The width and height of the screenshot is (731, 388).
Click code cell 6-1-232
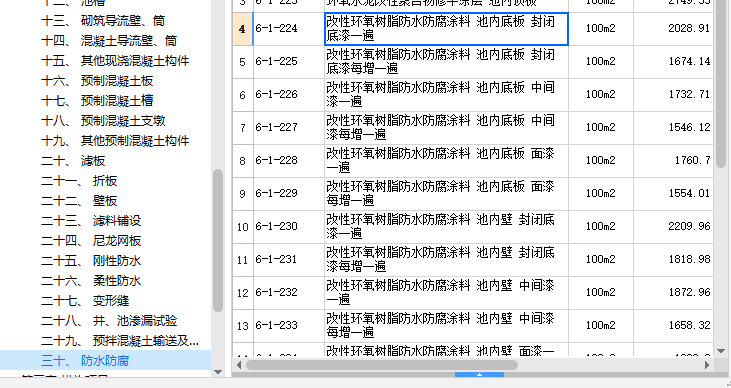(289, 293)
